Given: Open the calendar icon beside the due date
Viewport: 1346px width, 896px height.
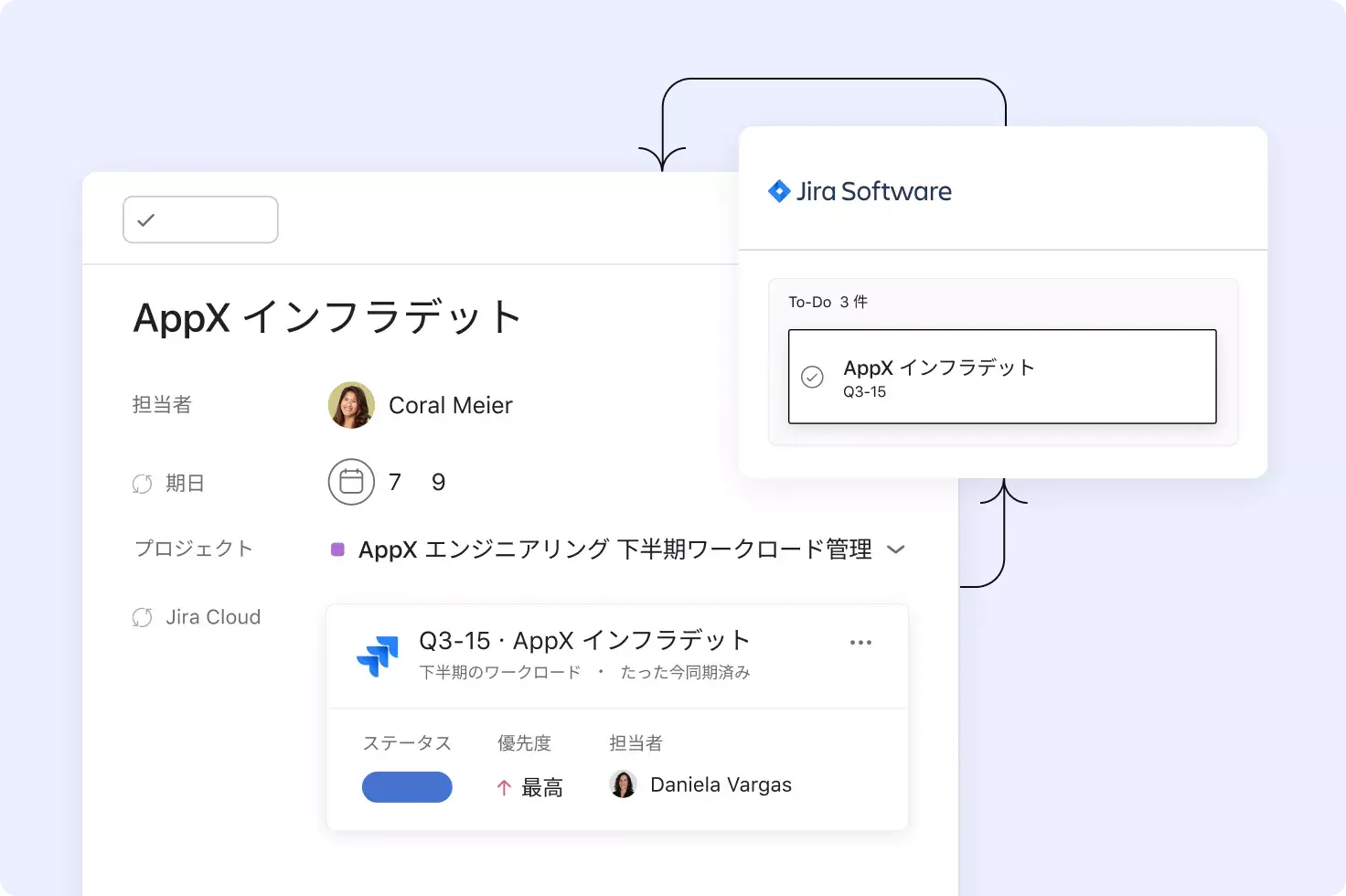Looking at the screenshot, I should [x=351, y=482].
